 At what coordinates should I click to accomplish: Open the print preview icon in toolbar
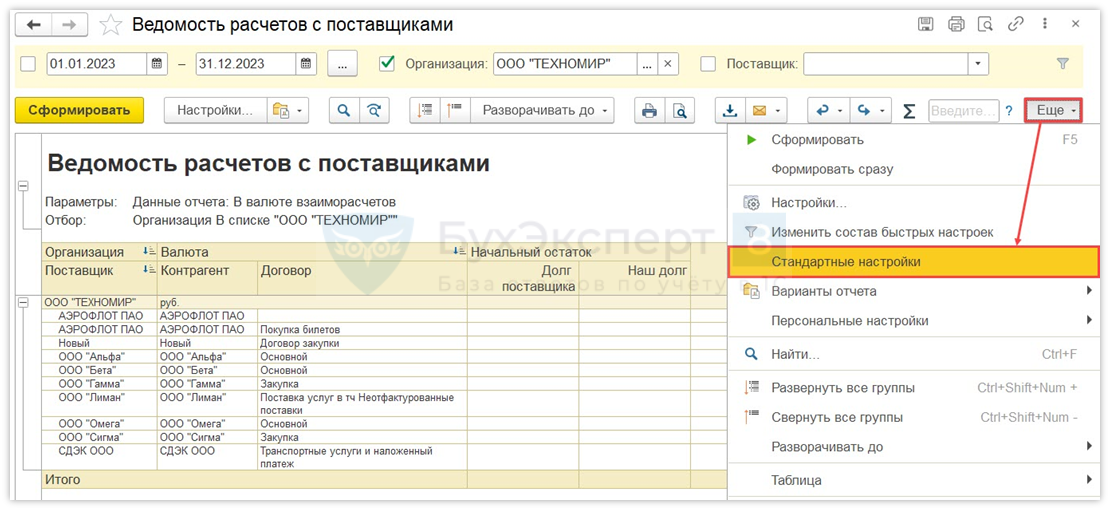coord(680,111)
